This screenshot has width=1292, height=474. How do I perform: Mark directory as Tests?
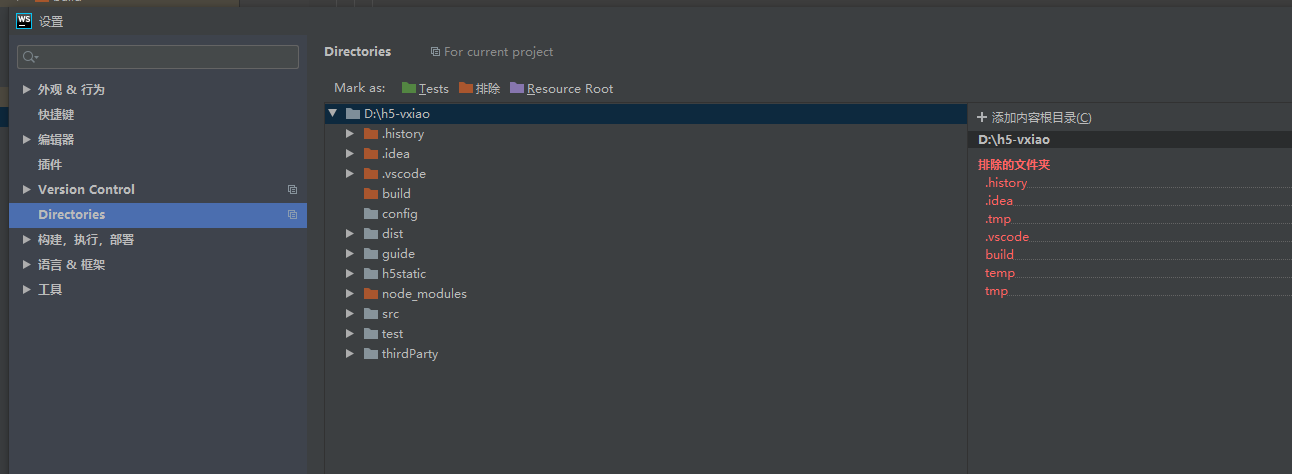pyautogui.click(x=425, y=88)
